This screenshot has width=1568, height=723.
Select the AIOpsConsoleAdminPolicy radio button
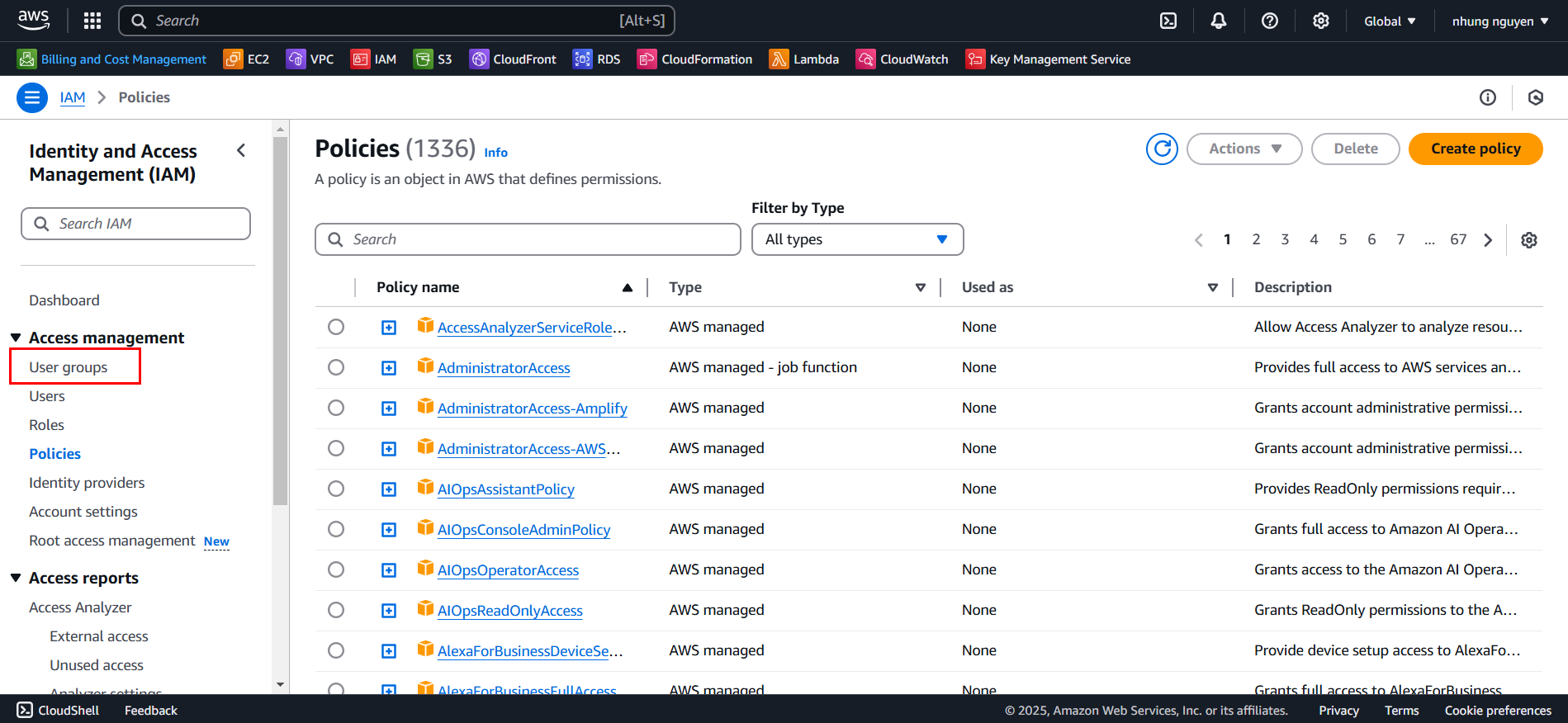pos(336,529)
